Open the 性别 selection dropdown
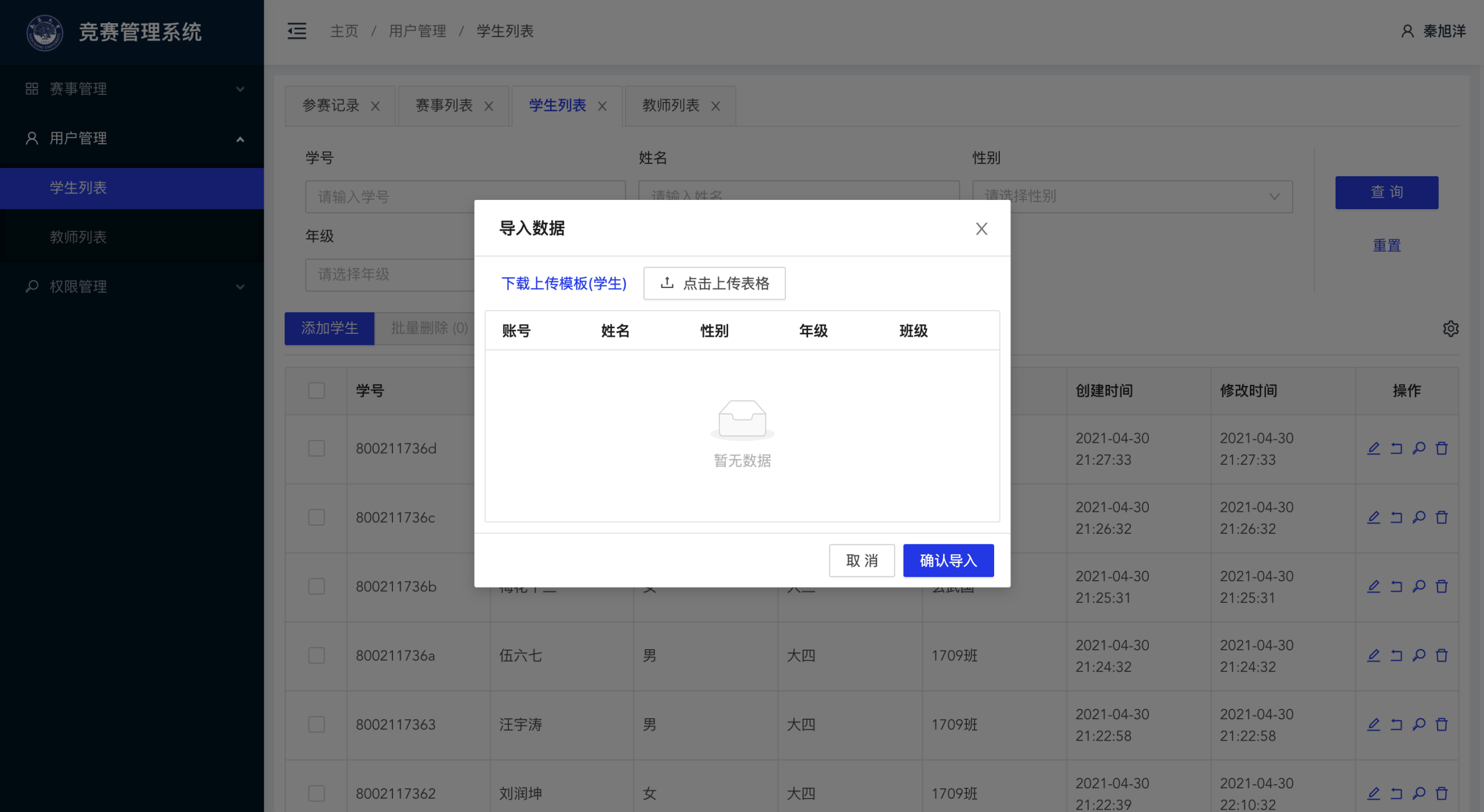 [x=1132, y=196]
